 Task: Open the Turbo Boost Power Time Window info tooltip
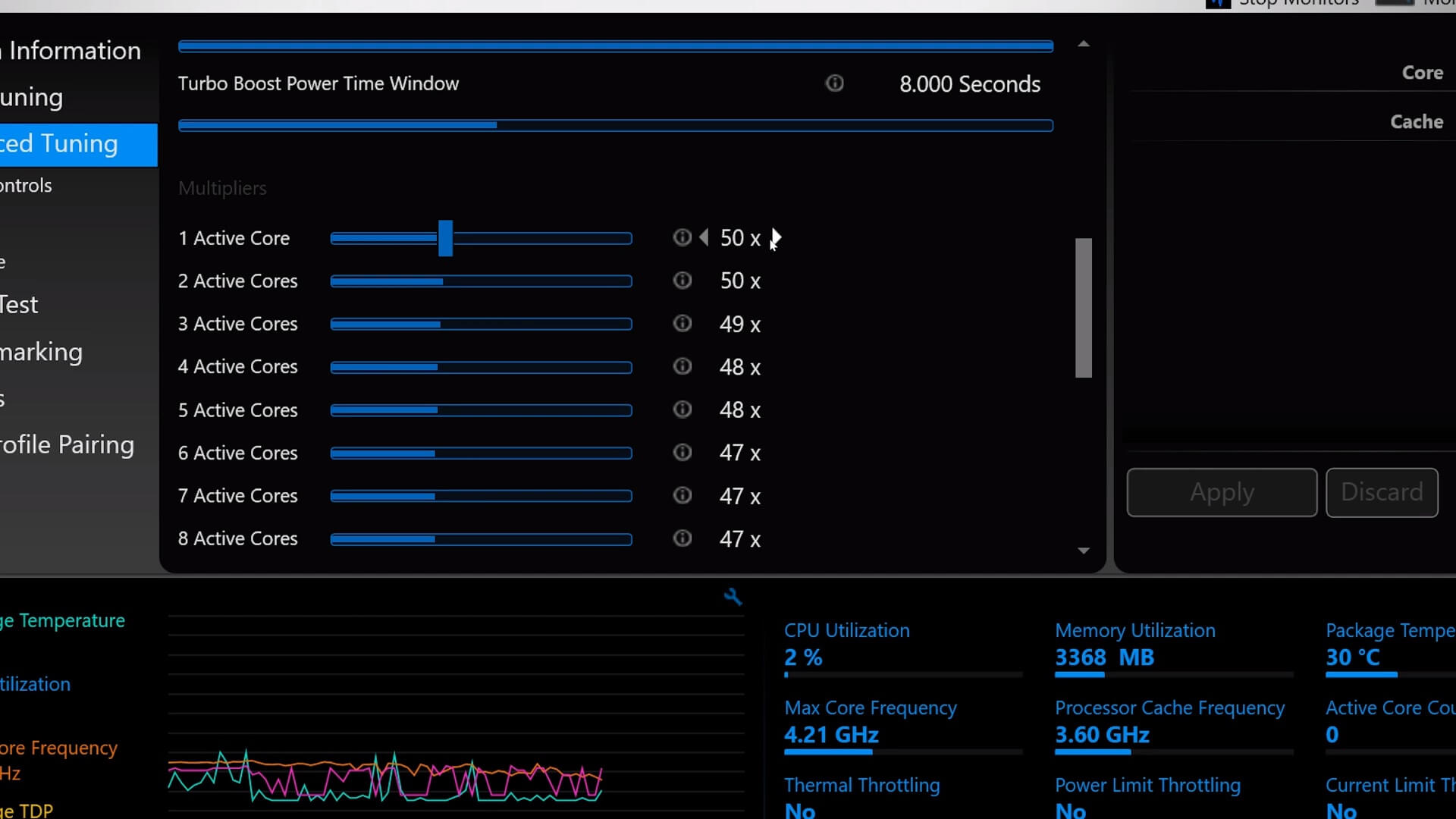pos(834,83)
